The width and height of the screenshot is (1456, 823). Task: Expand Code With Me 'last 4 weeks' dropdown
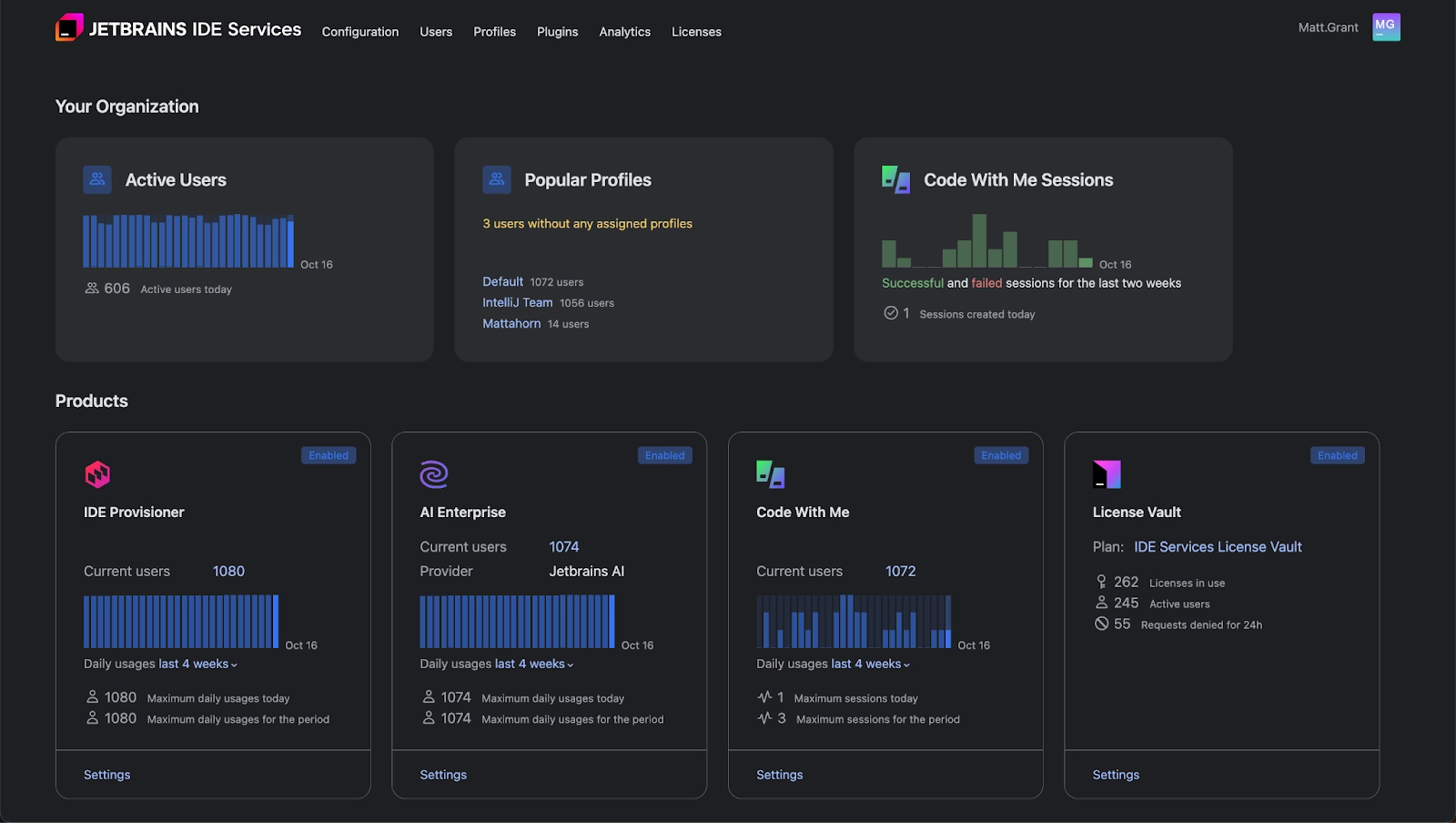tap(871, 664)
